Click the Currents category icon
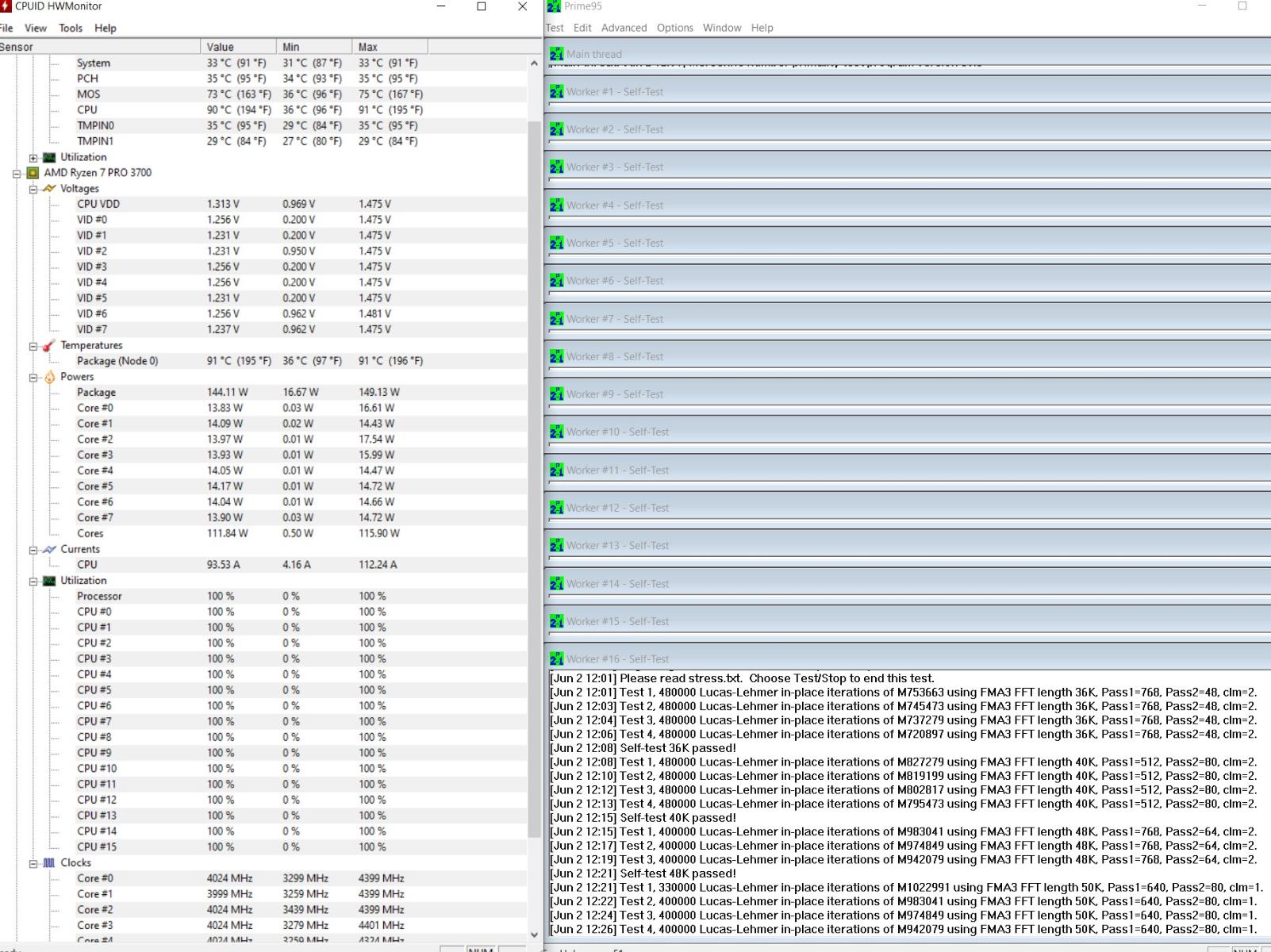Viewport: 1271px width, 952px height. coord(49,549)
